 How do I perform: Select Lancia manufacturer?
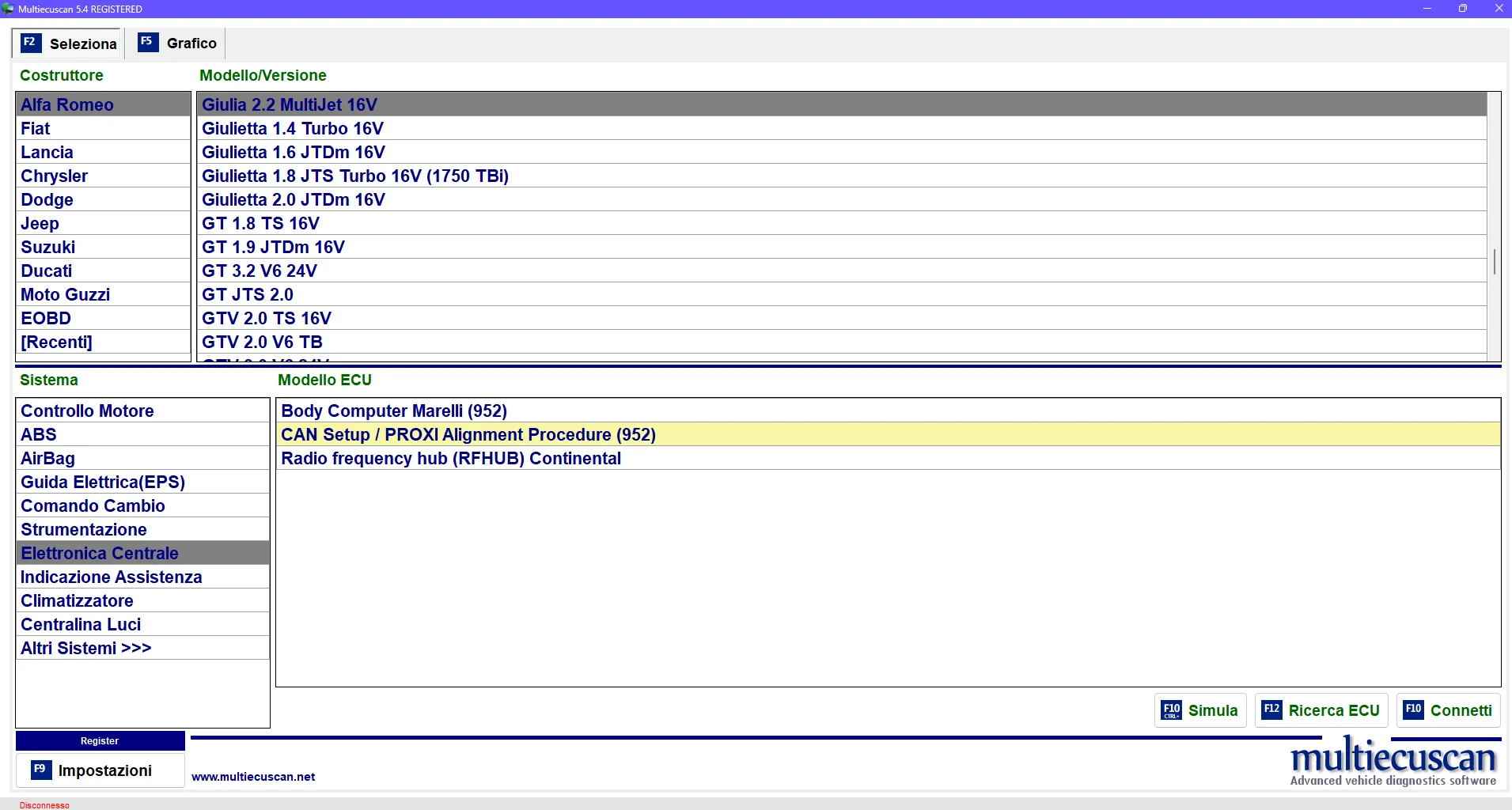103,152
